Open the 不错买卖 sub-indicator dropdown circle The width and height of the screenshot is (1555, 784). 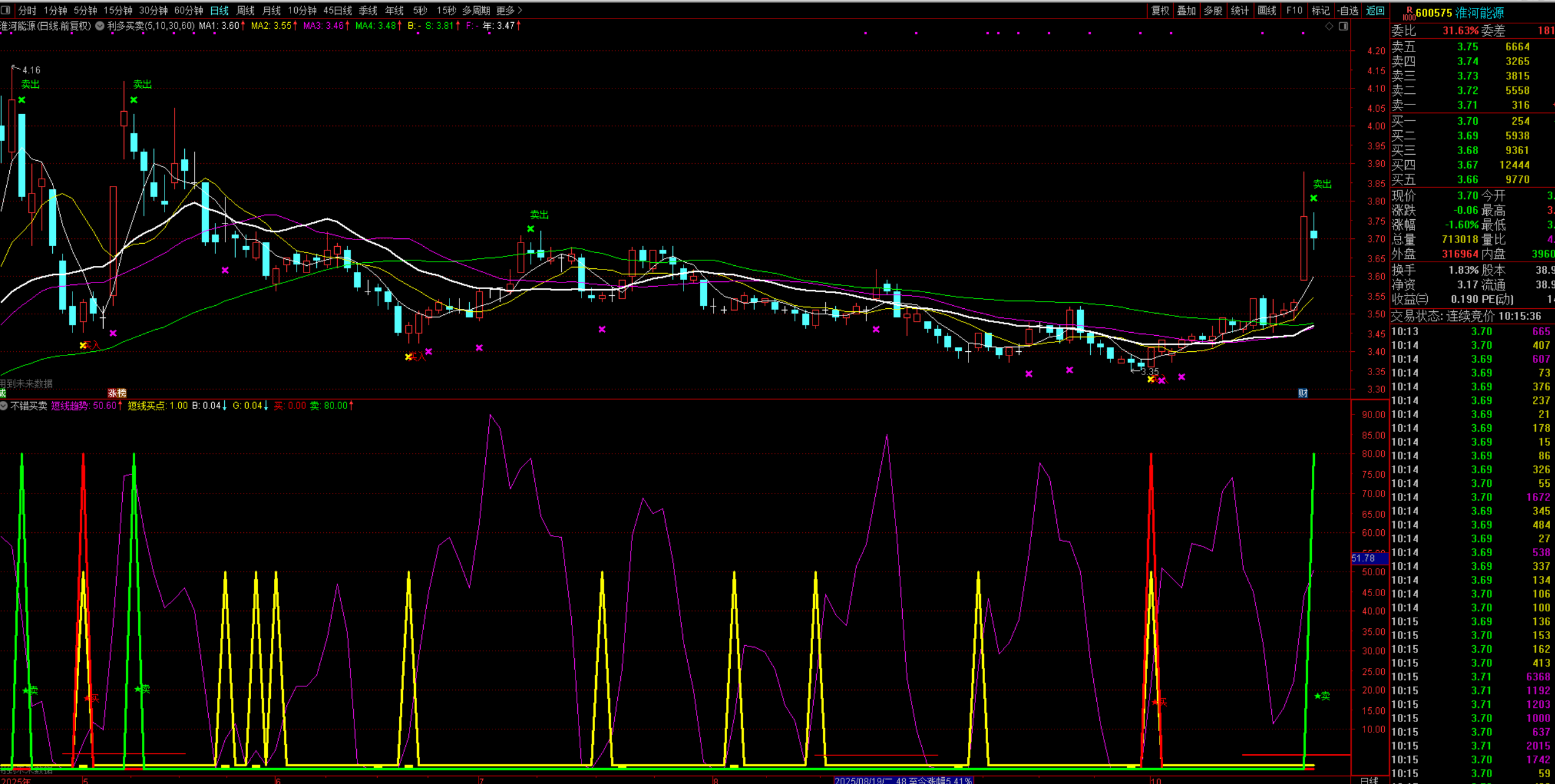coord(4,406)
